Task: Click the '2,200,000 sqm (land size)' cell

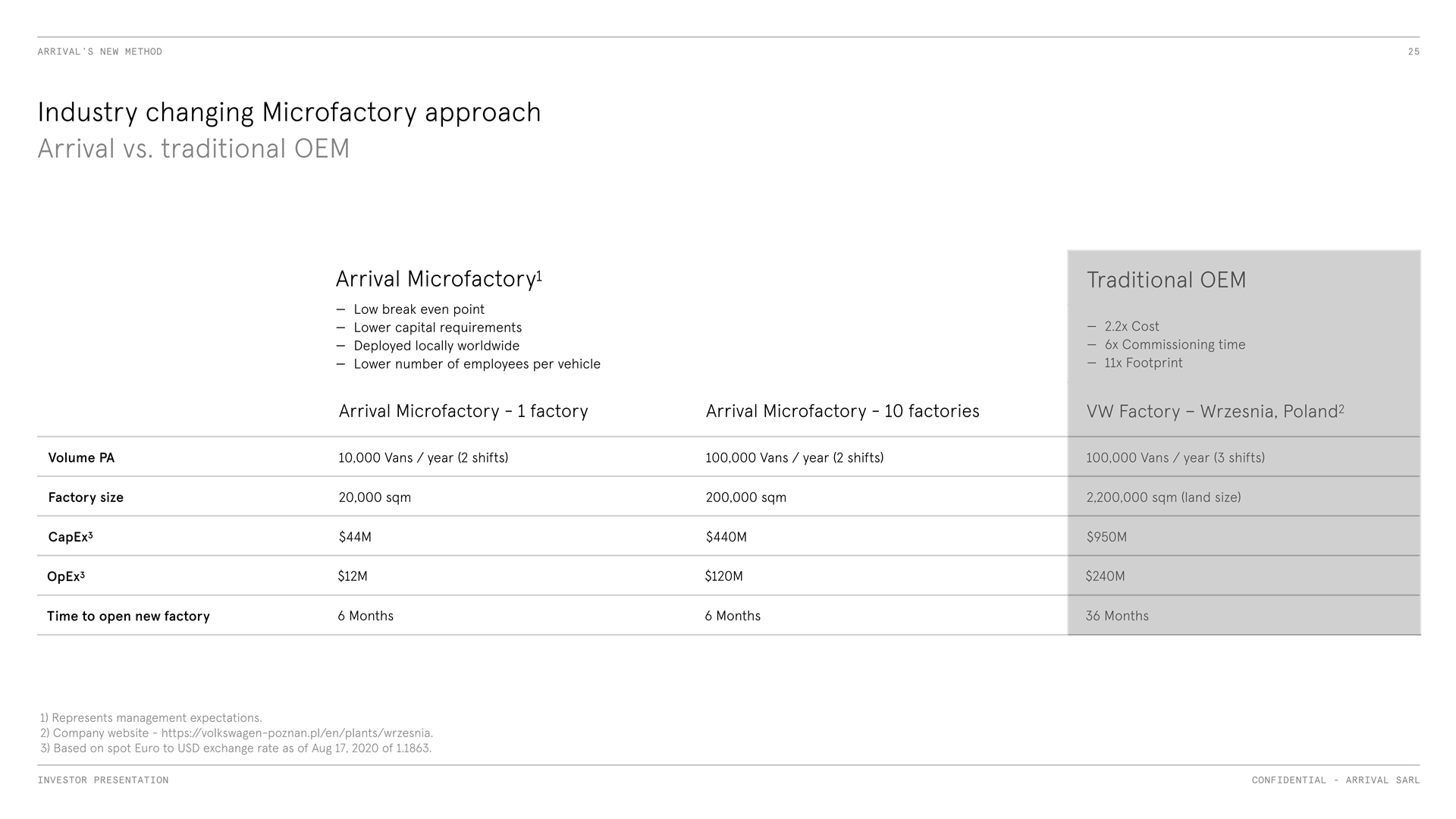Action: tap(1163, 497)
